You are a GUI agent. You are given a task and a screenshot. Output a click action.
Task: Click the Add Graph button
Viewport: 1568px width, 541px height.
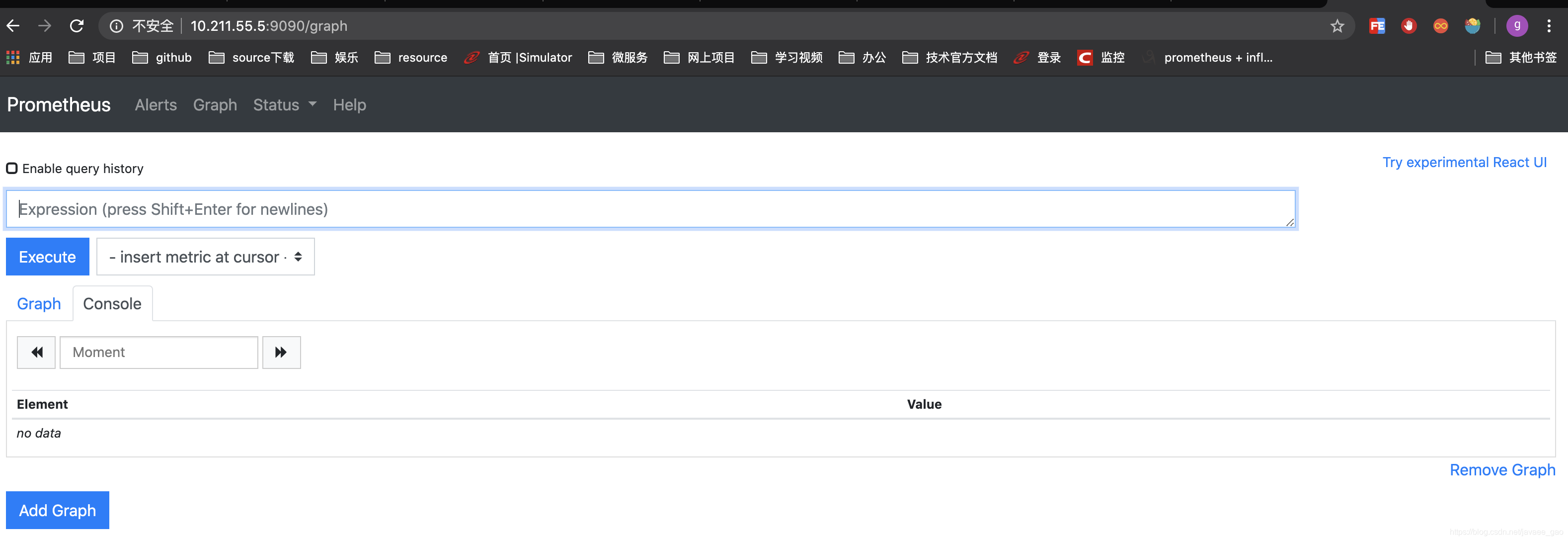coord(56,510)
